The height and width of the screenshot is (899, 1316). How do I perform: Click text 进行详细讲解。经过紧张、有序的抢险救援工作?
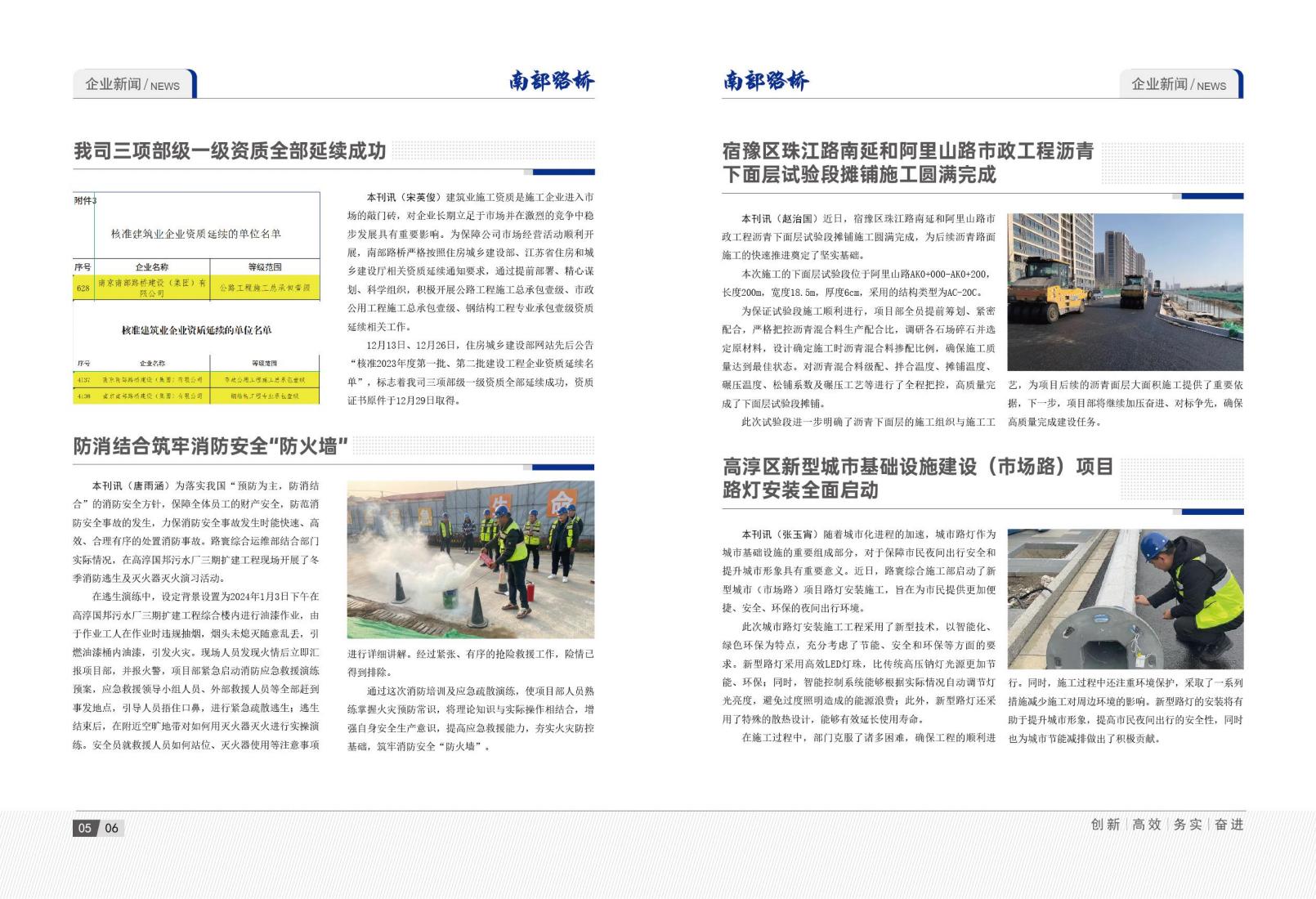coord(453,655)
